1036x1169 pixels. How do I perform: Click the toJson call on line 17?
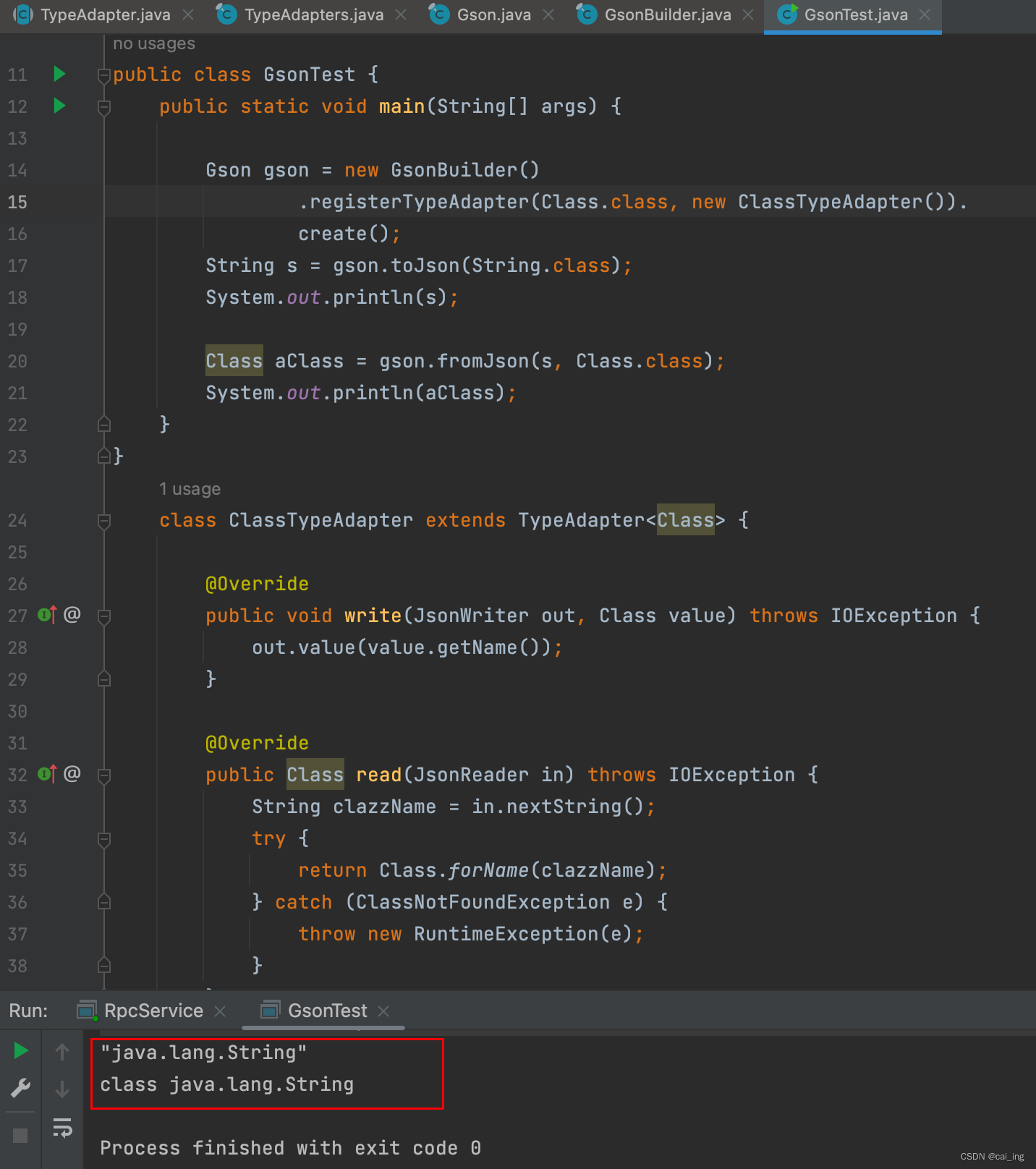click(x=425, y=265)
